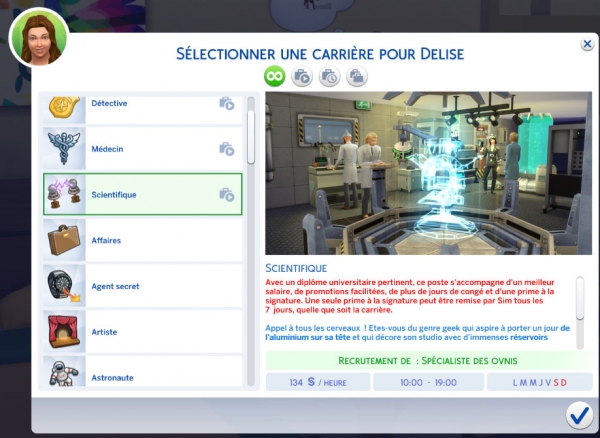
Task: Pick the Agent secret career
Action: click(143, 286)
